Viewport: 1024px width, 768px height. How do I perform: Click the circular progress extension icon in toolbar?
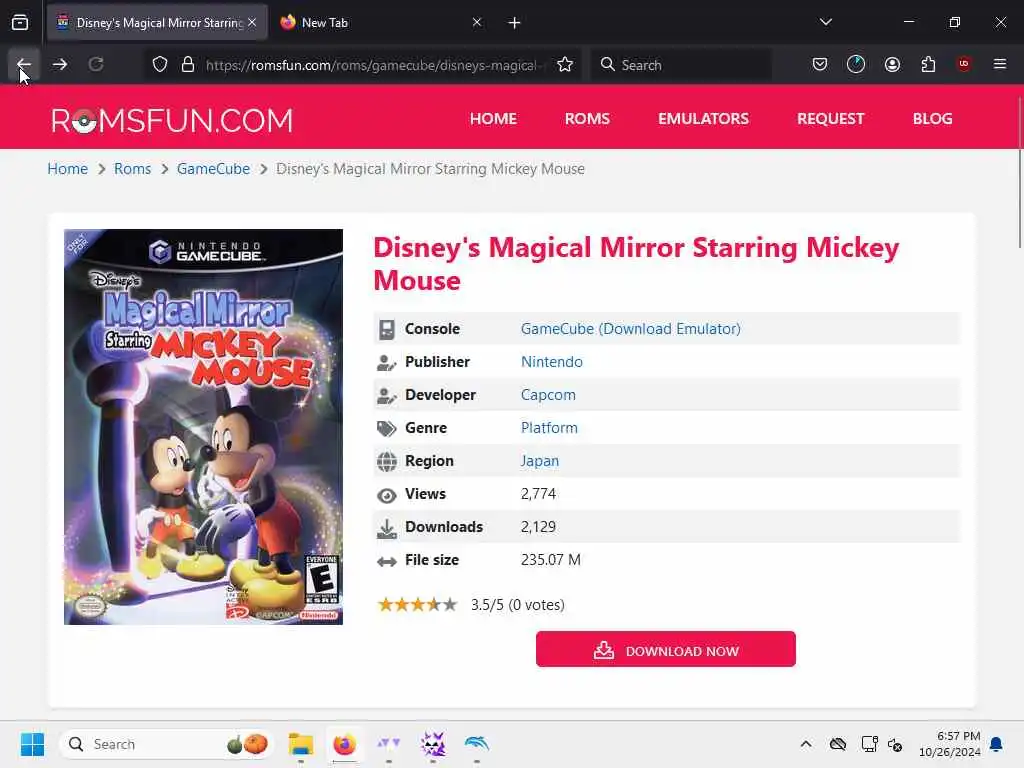pyautogui.click(x=856, y=64)
